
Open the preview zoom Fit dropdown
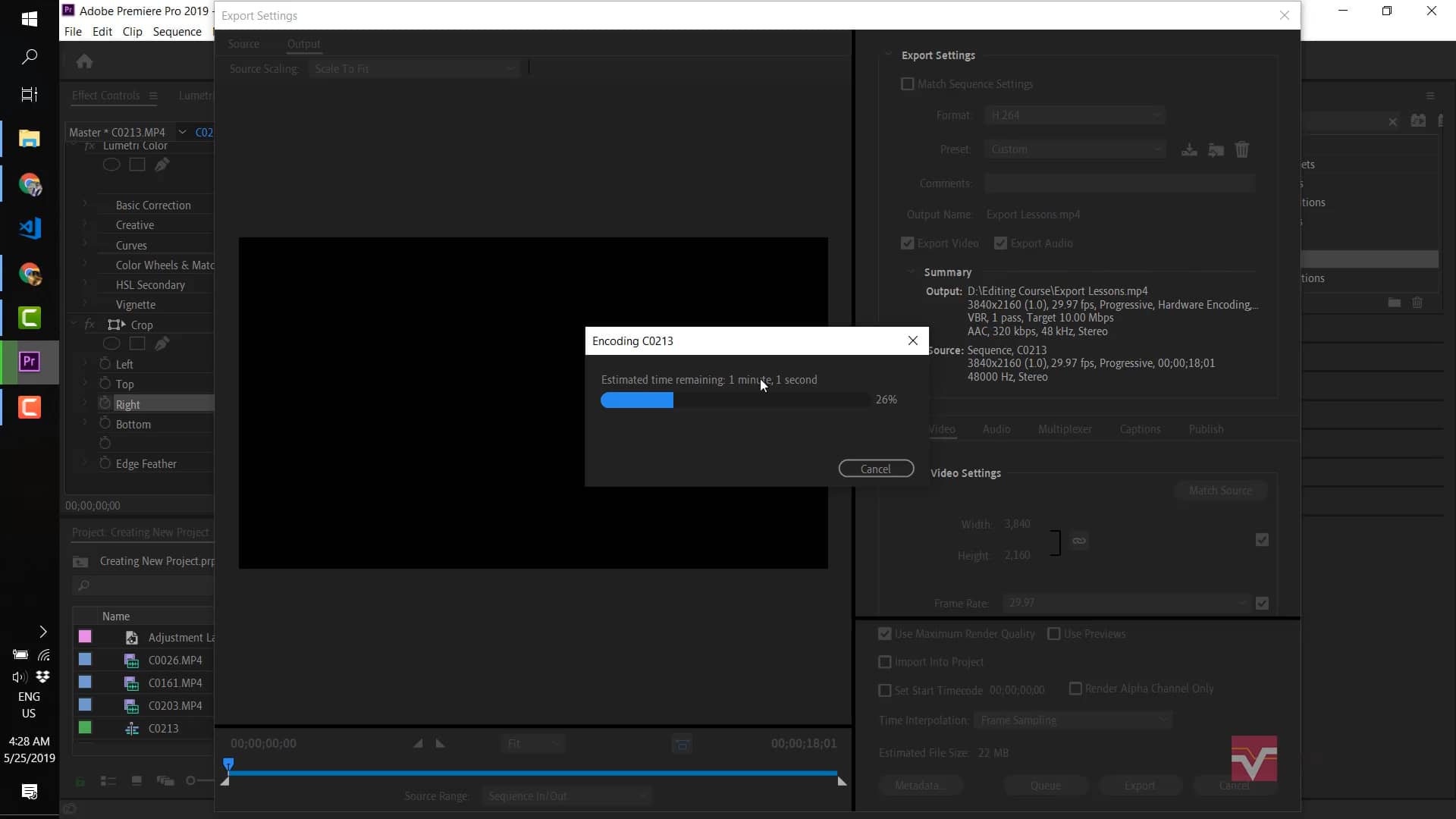click(x=534, y=744)
